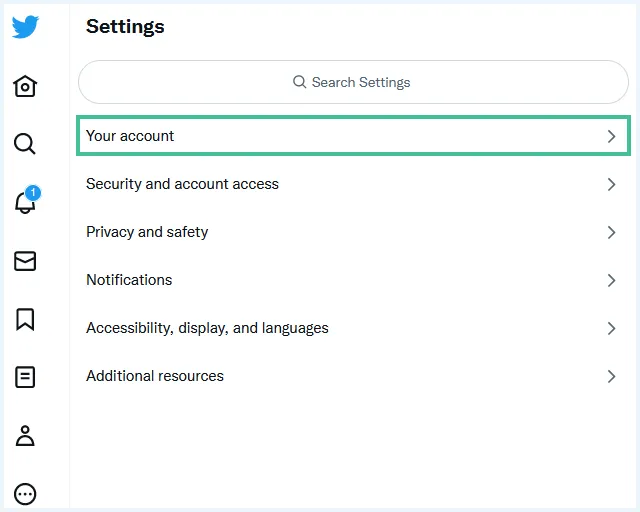
Task: Open Security and account access
Action: tap(353, 184)
